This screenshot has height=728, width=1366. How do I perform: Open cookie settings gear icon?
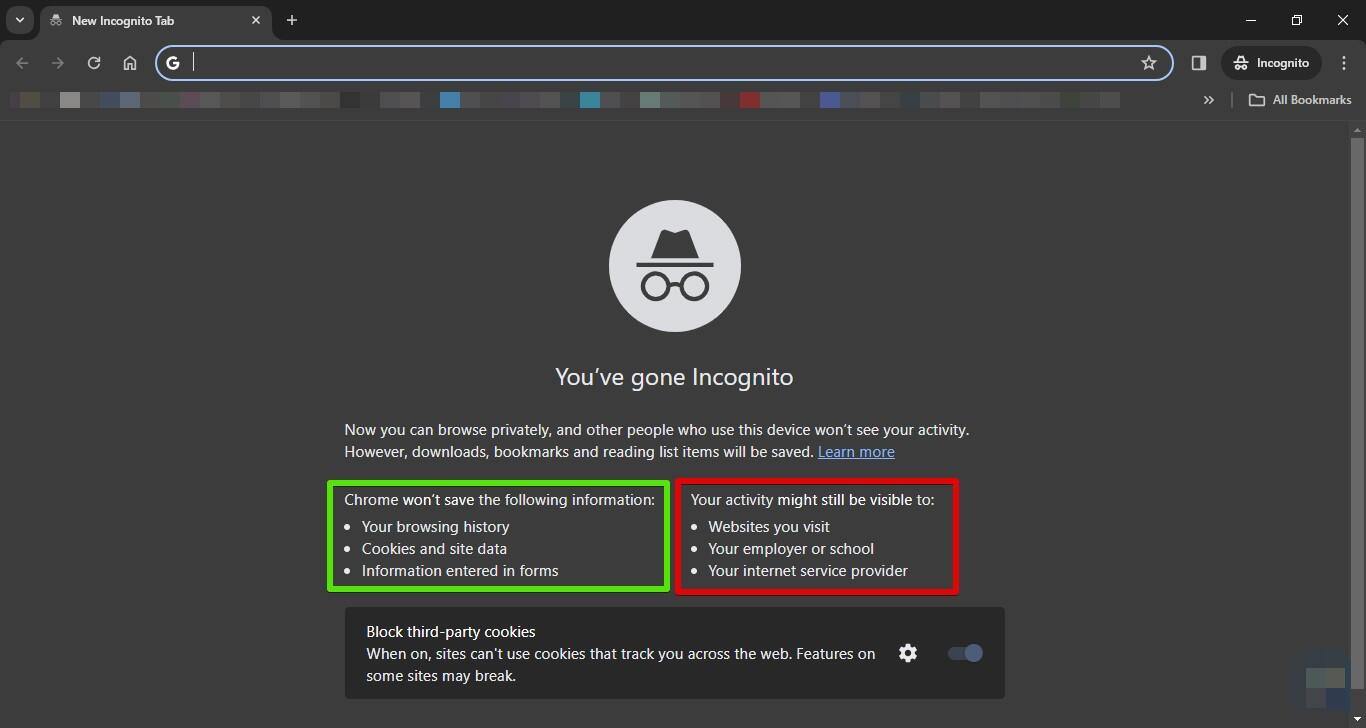coord(908,653)
